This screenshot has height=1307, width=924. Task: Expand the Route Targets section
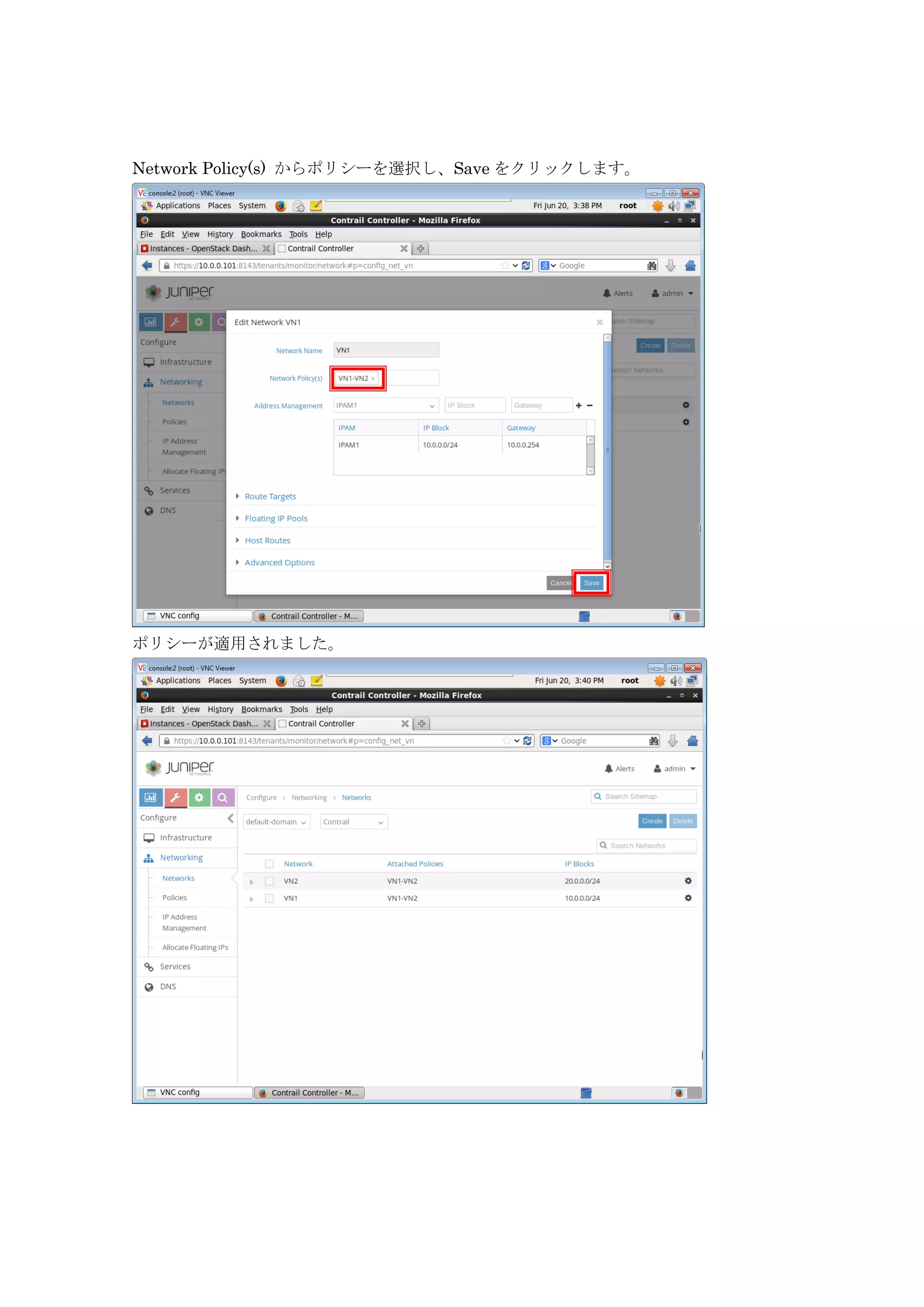(270, 496)
